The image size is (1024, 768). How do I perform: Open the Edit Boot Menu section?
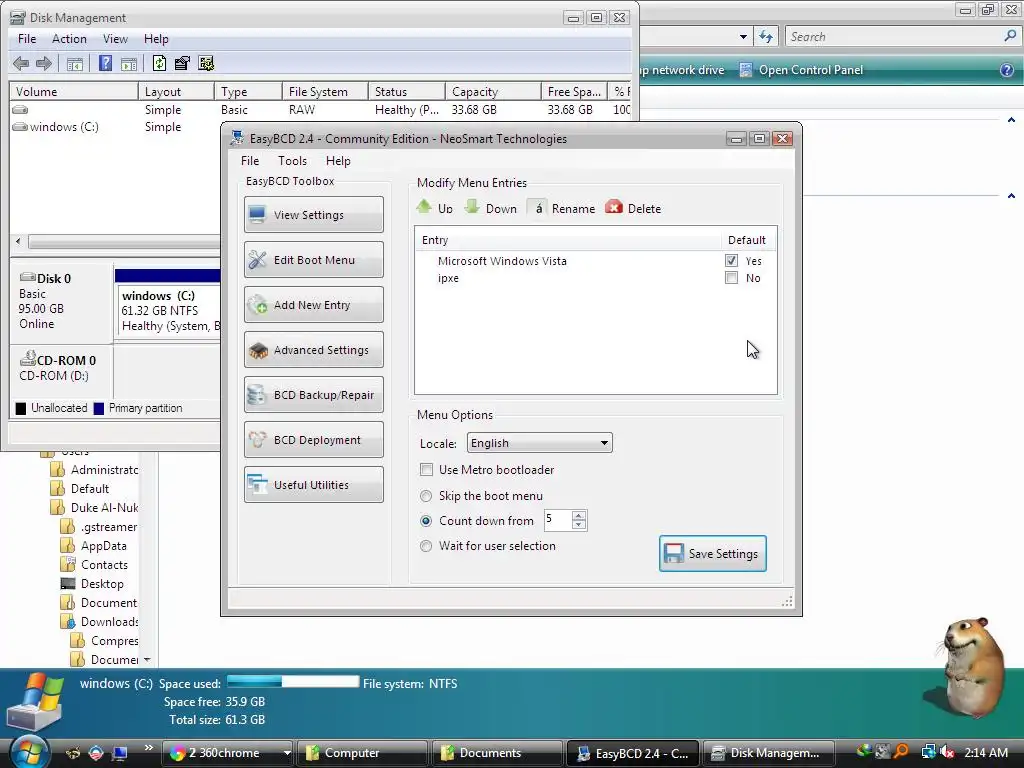coord(313,260)
